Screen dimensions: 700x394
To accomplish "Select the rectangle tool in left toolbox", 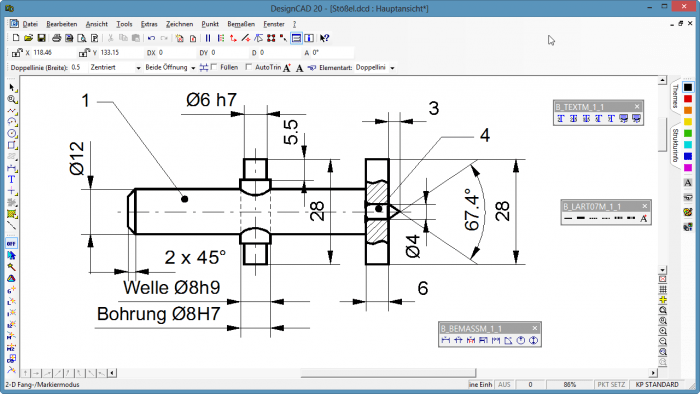I will pos(12,145).
